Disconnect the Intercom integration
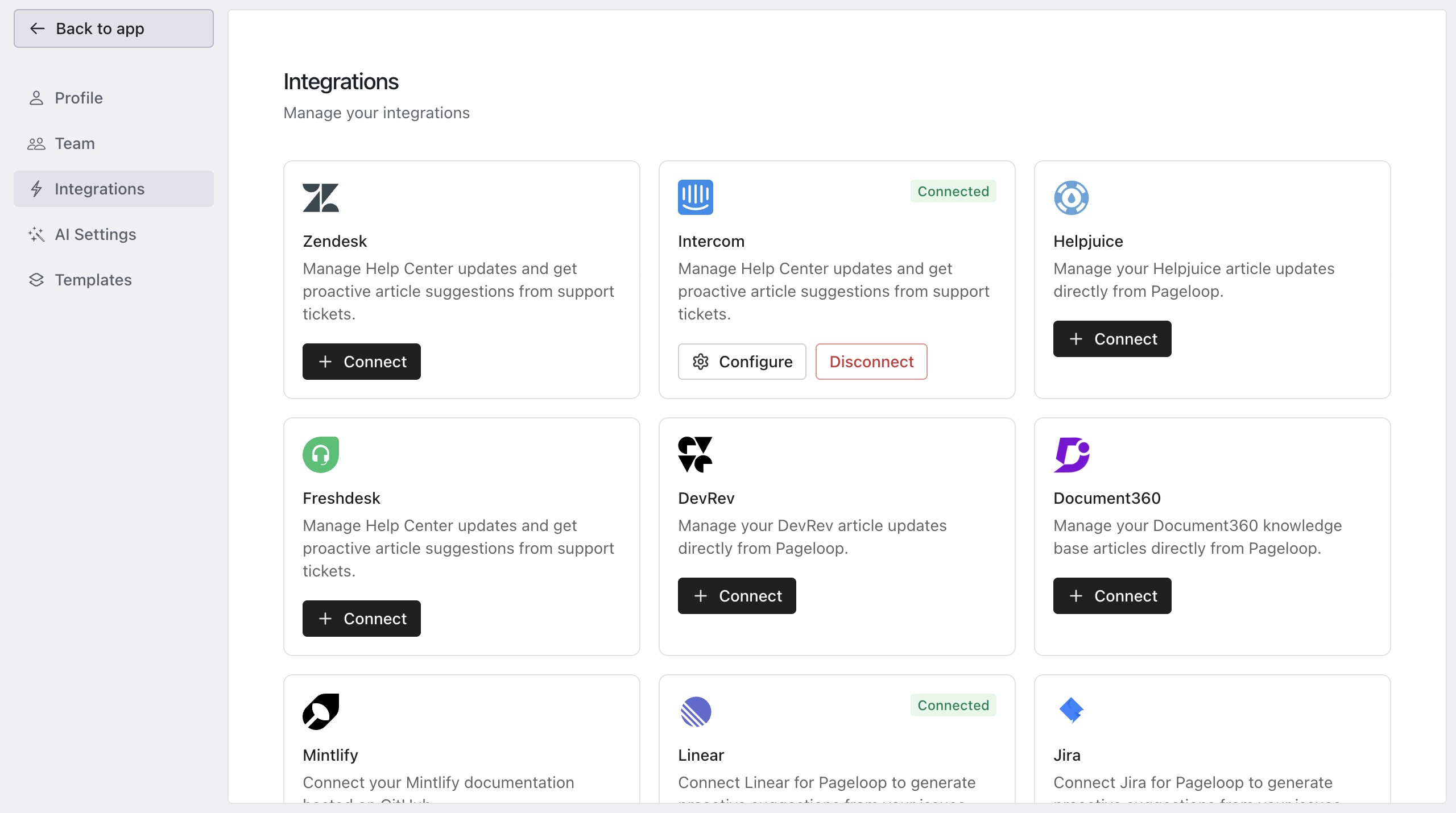Screen dimensions: 1456x813 point(871,362)
